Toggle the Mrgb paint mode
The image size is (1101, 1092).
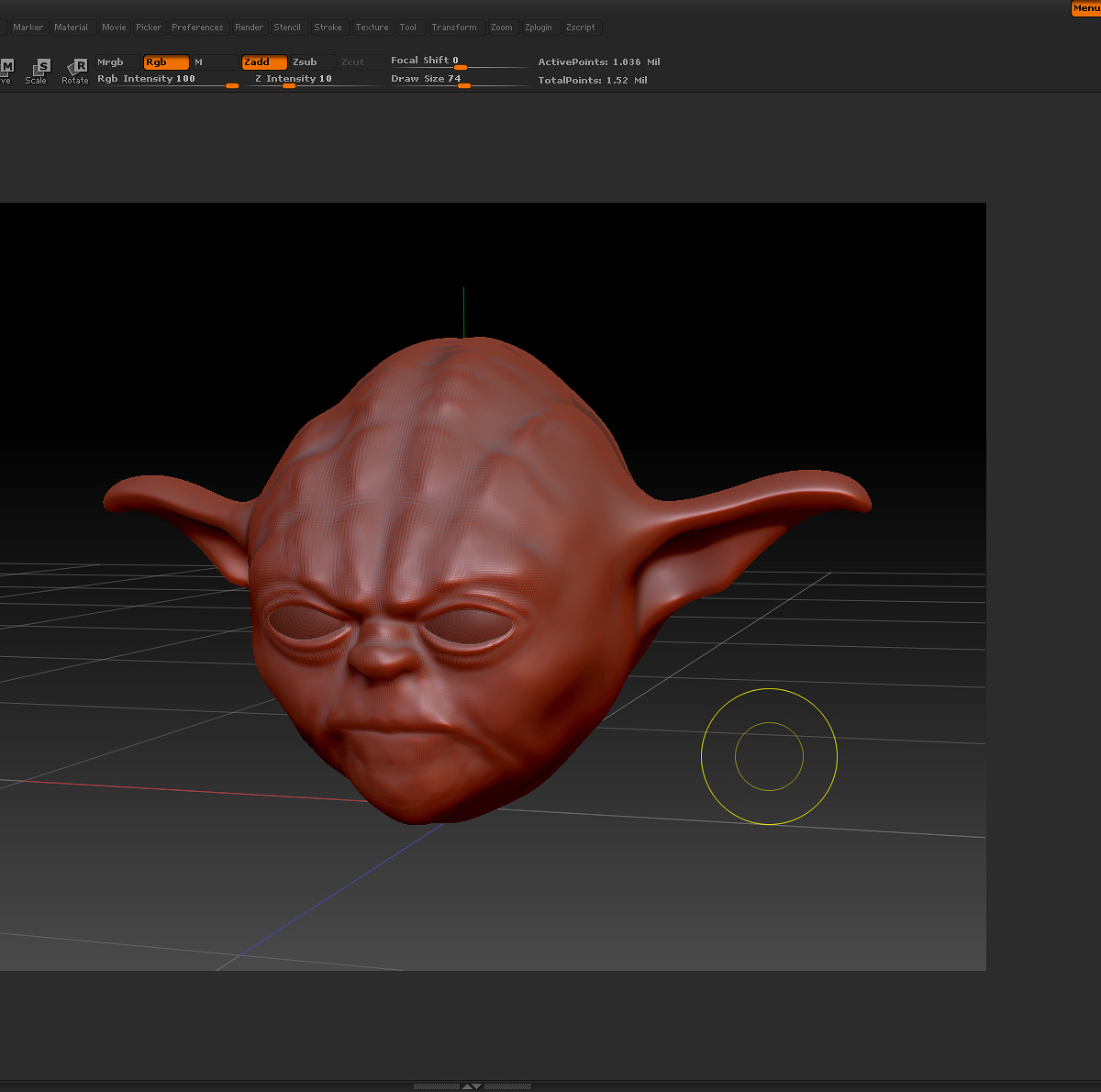click(117, 62)
